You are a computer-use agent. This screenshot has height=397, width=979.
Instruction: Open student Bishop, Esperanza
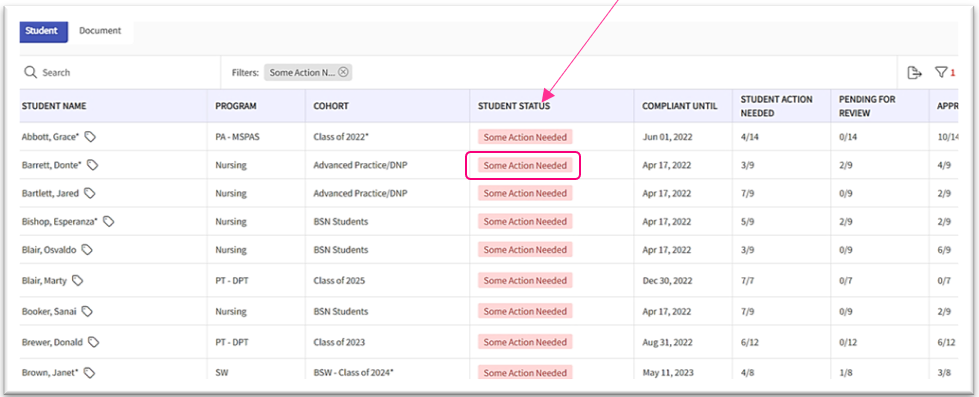click(60, 222)
